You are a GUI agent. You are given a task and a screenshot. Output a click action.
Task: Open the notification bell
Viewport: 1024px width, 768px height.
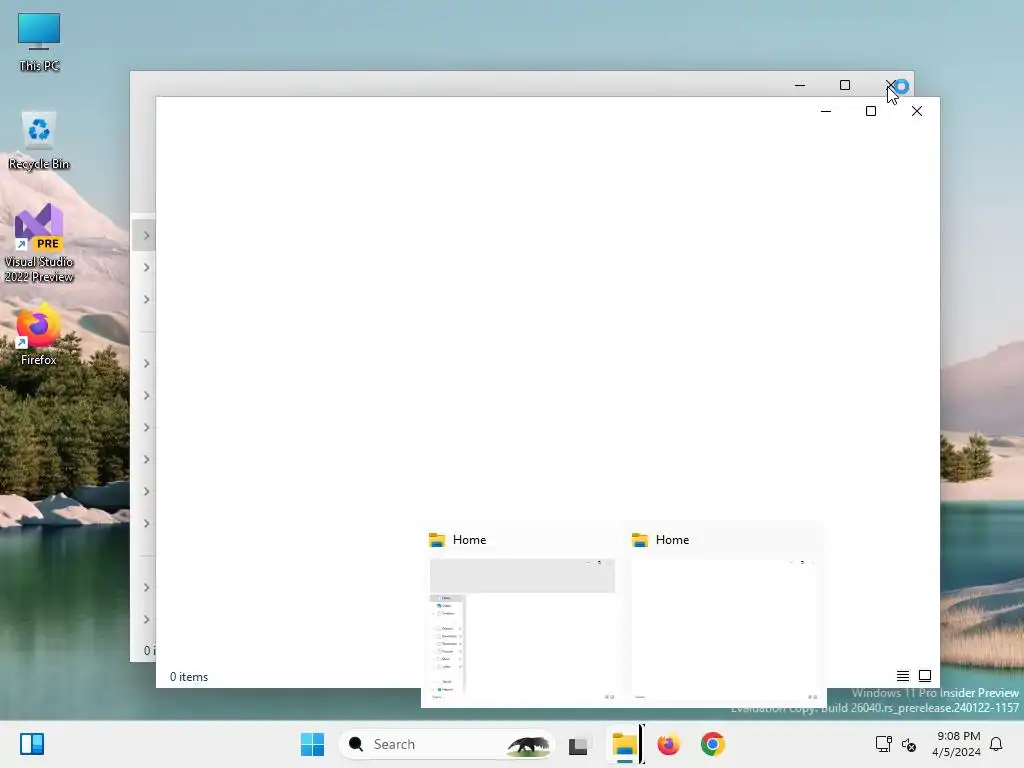coord(996,744)
